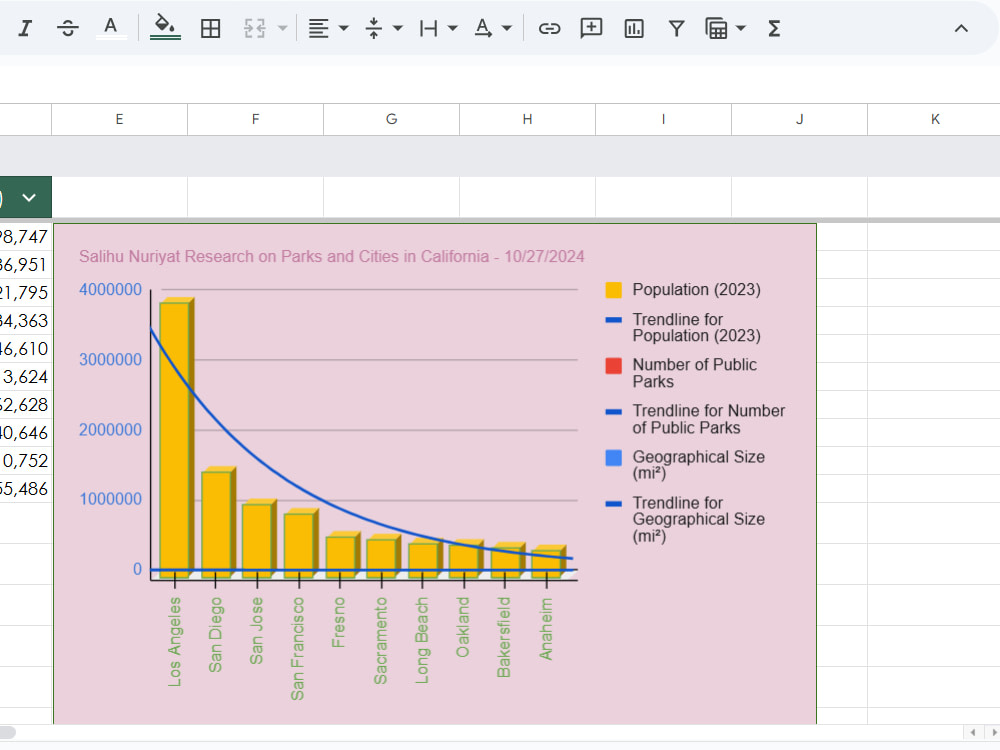Viewport: 1000px width, 750px height.
Task: Toggle italic formatting
Action: click(25, 28)
